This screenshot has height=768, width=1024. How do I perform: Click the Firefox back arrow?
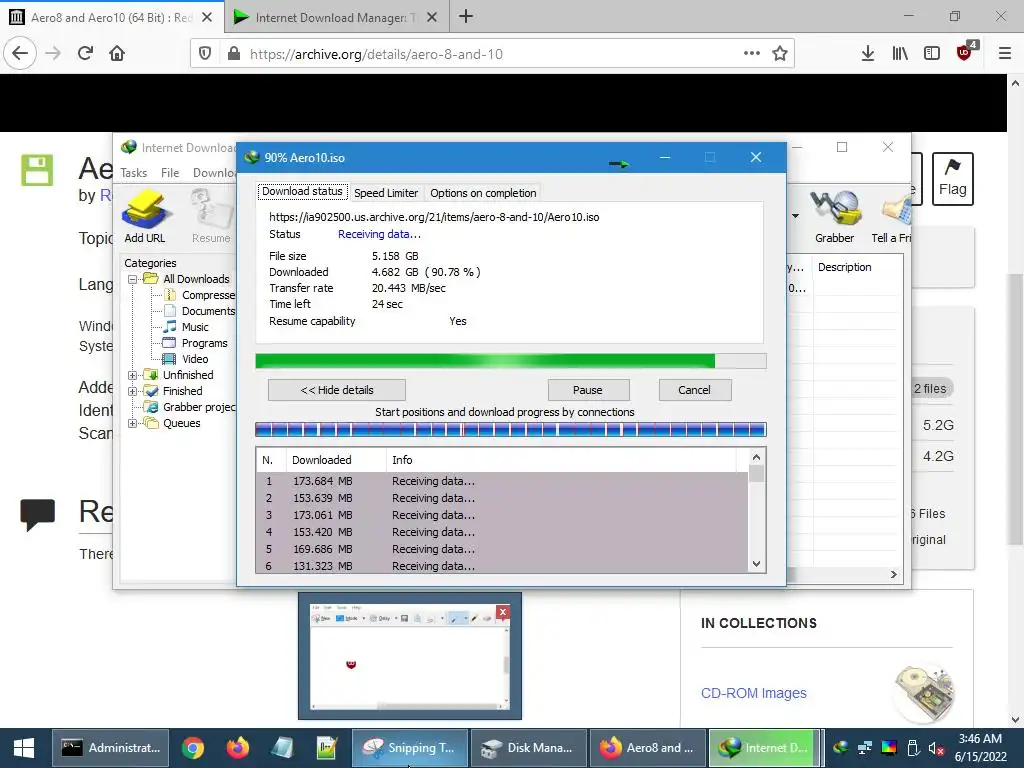click(20, 53)
